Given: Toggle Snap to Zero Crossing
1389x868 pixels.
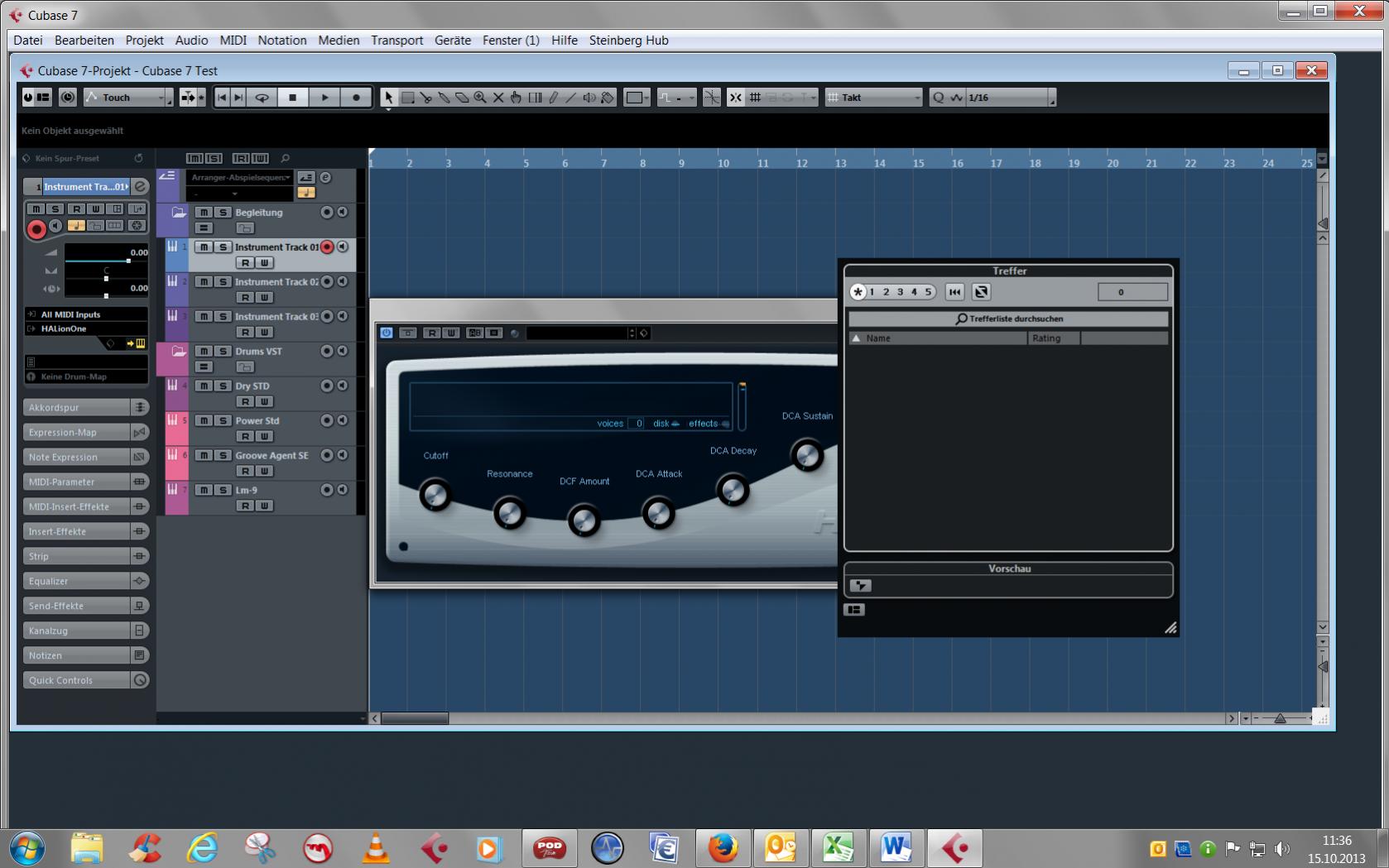Looking at the screenshot, I should [711, 98].
